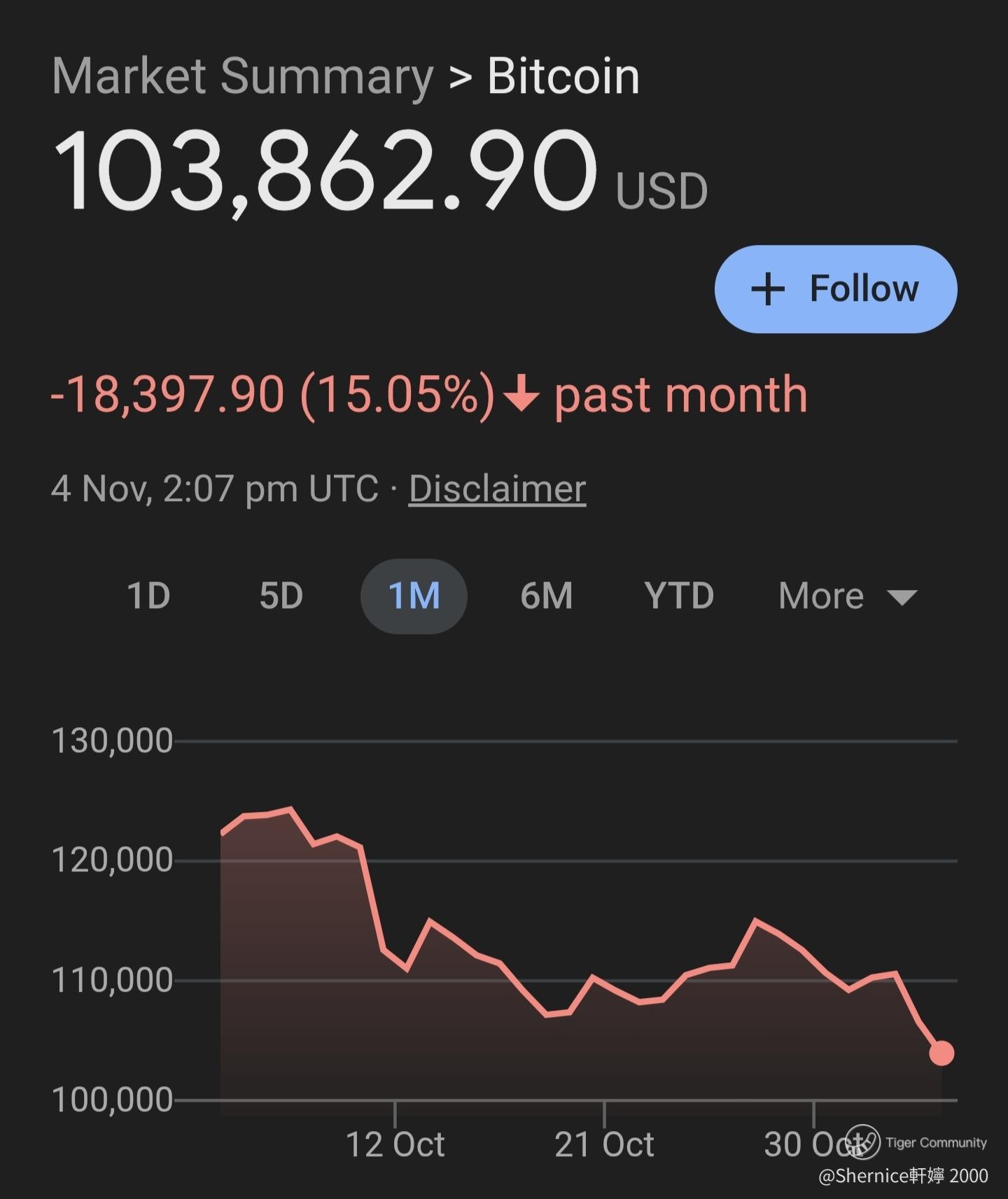This screenshot has height=1199, width=1008.
Task: Click the More dropdown arrow
Action: tap(902, 597)
